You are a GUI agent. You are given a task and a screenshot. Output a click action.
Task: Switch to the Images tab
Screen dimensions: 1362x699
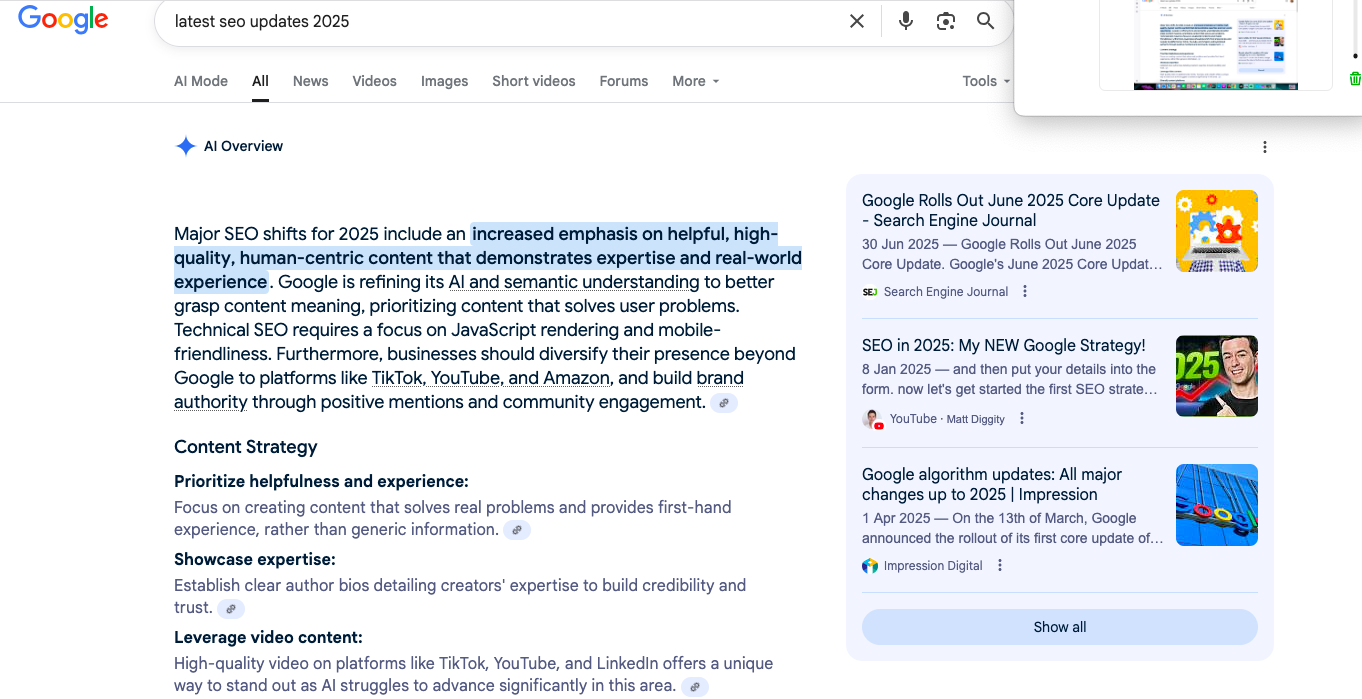[x=444, y=81]
